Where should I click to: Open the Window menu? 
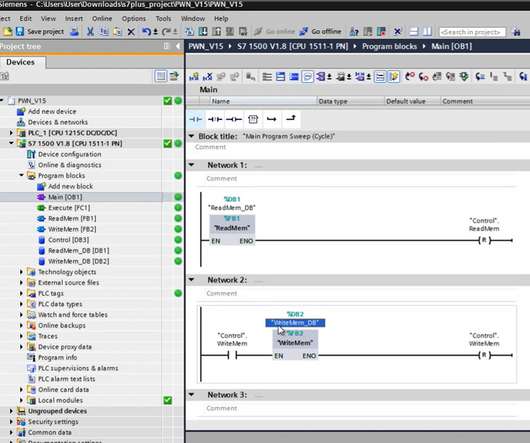click(x=193, y=19)
